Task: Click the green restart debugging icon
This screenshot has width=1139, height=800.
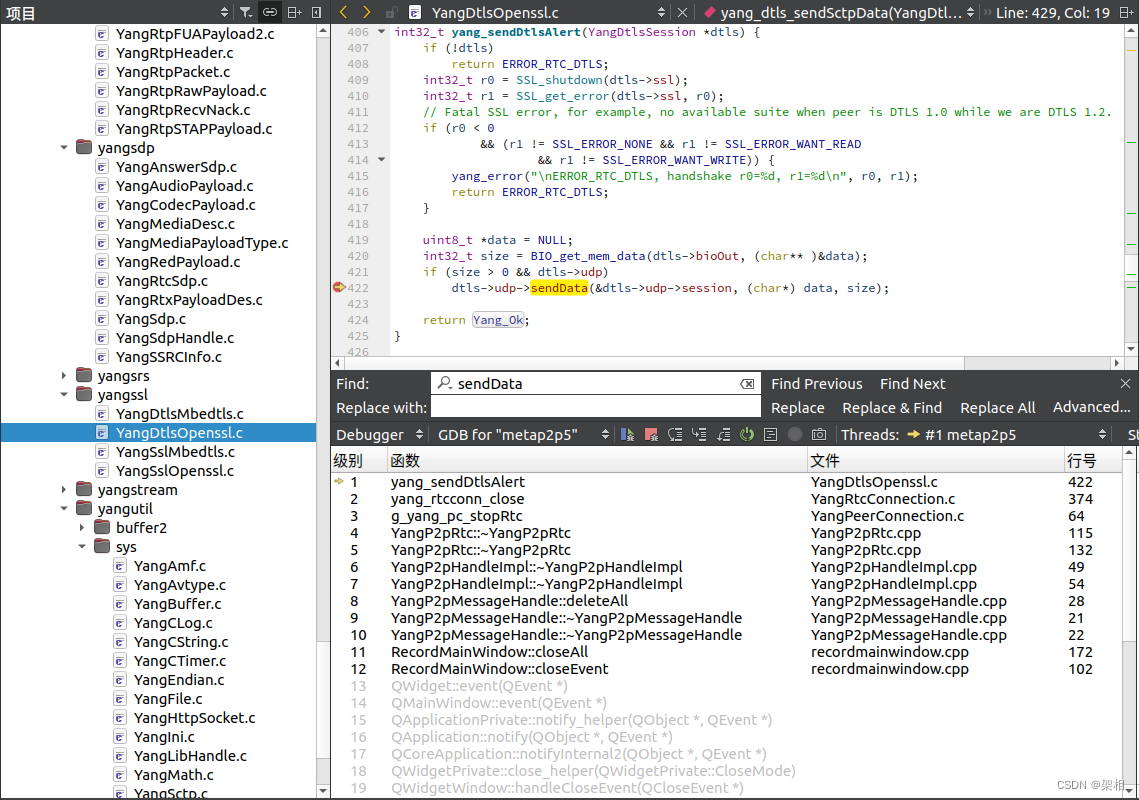Action: [748, 434]
